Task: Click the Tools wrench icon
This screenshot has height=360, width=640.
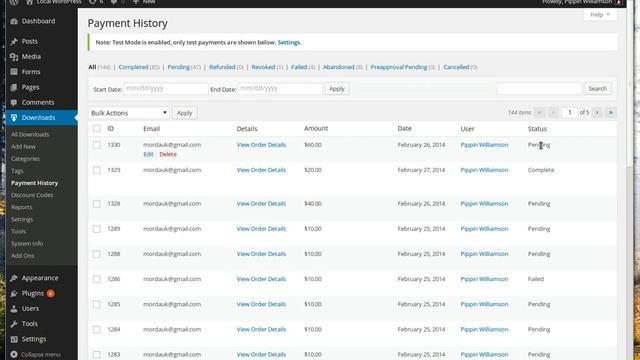Action: click(14, 324)
